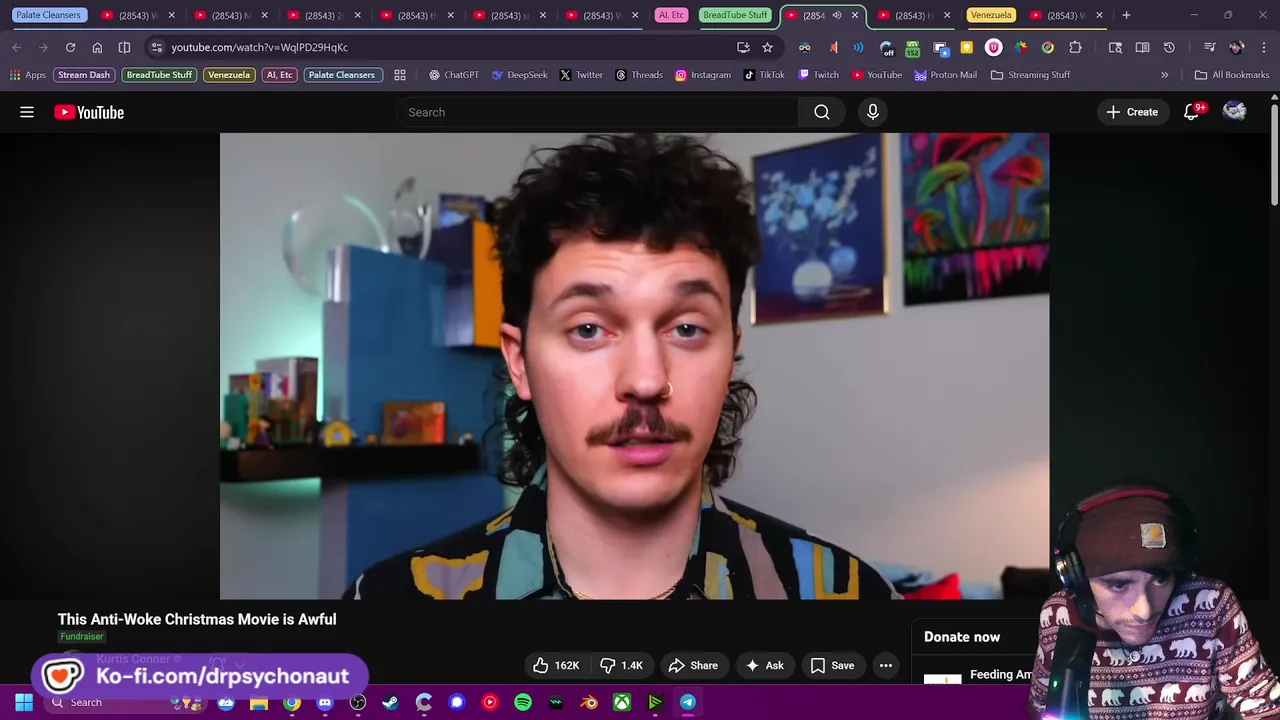Focus the YouTube search field
Viewport: 1280px width, 720px height.
tap(598, 112)
